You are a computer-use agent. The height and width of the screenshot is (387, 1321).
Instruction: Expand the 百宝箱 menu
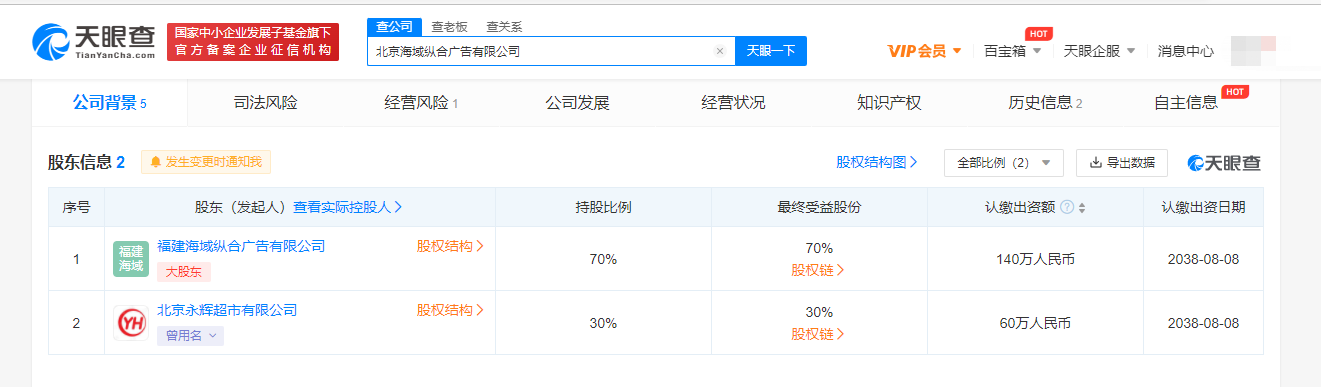(1012, 51)
